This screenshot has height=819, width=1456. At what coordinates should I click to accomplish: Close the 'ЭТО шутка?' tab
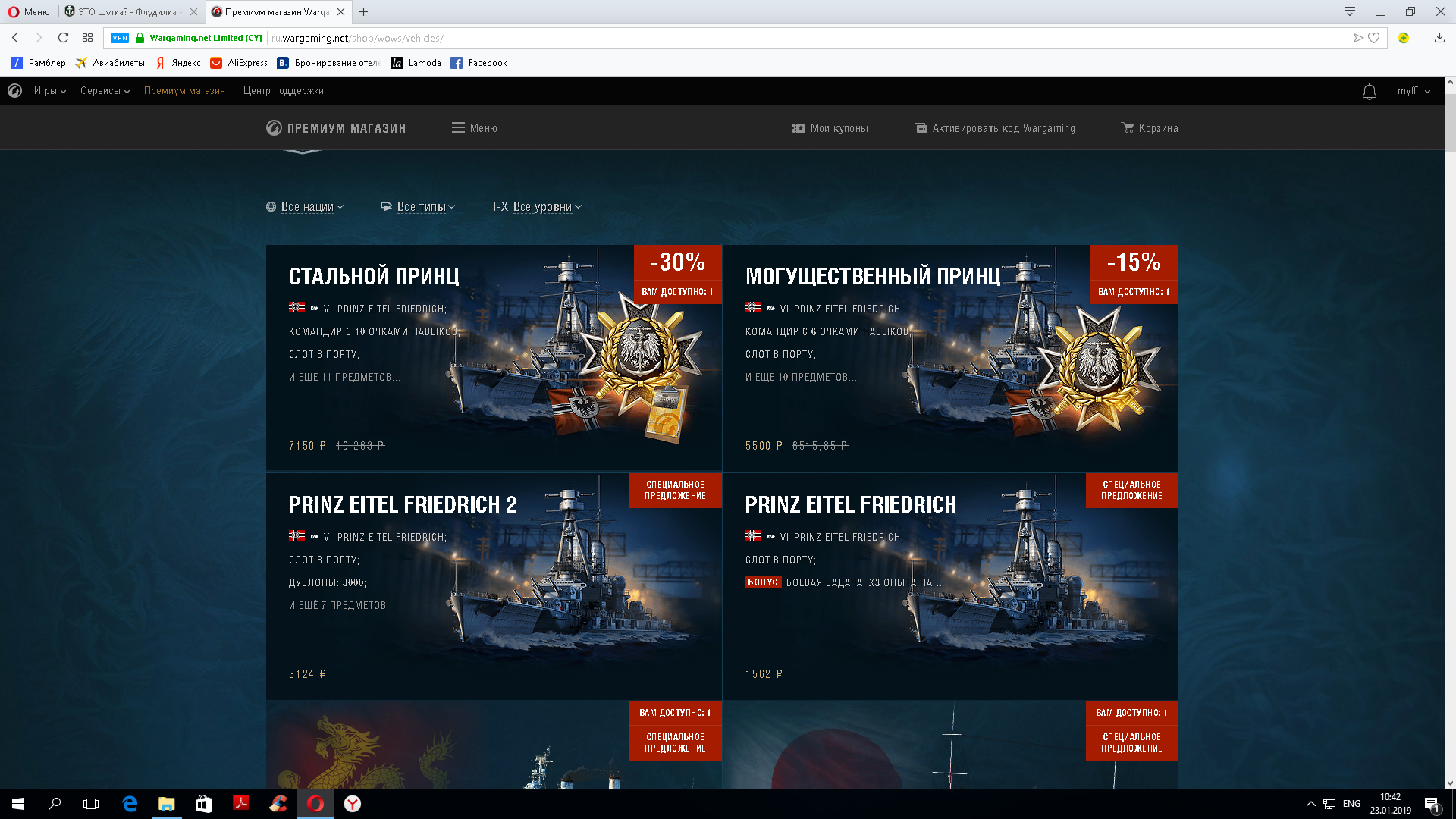(193, 11)
